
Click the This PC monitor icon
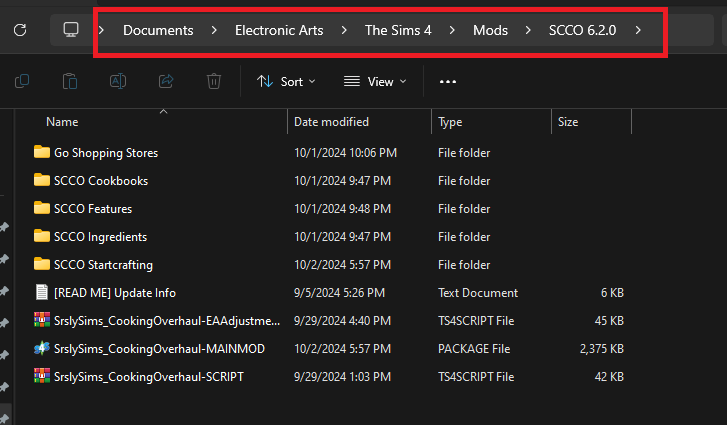[71, 30]
